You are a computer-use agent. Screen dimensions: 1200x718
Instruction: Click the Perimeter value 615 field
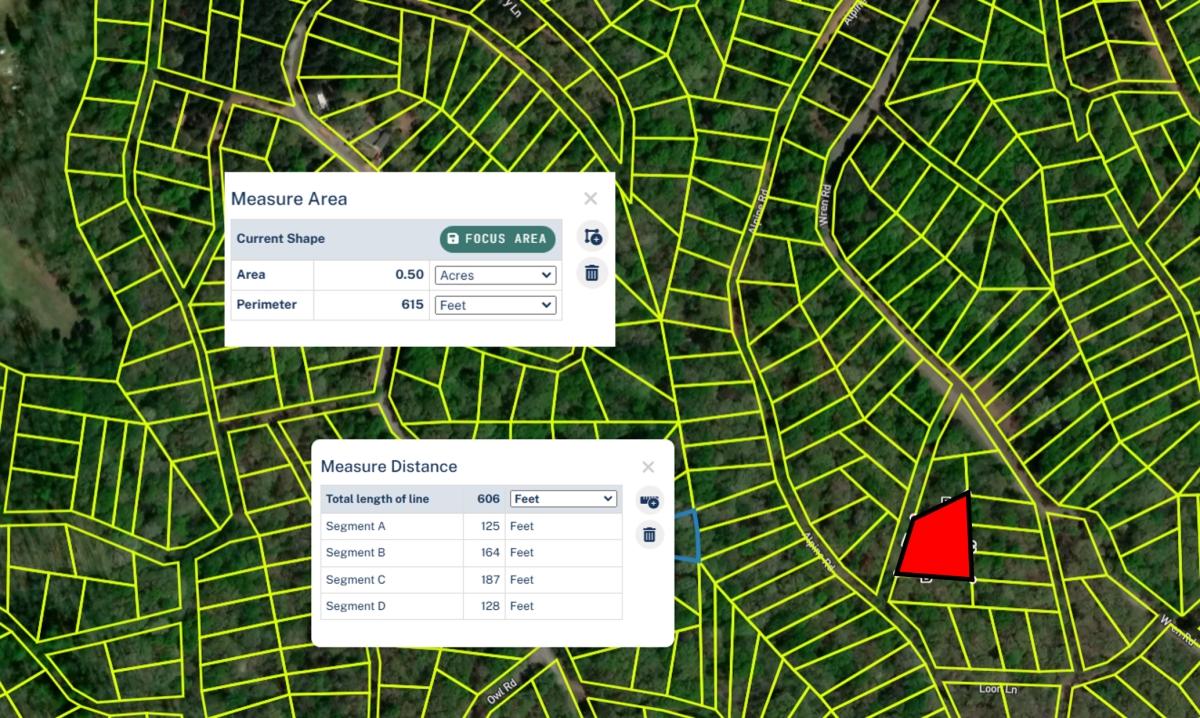tap(372, 305)
